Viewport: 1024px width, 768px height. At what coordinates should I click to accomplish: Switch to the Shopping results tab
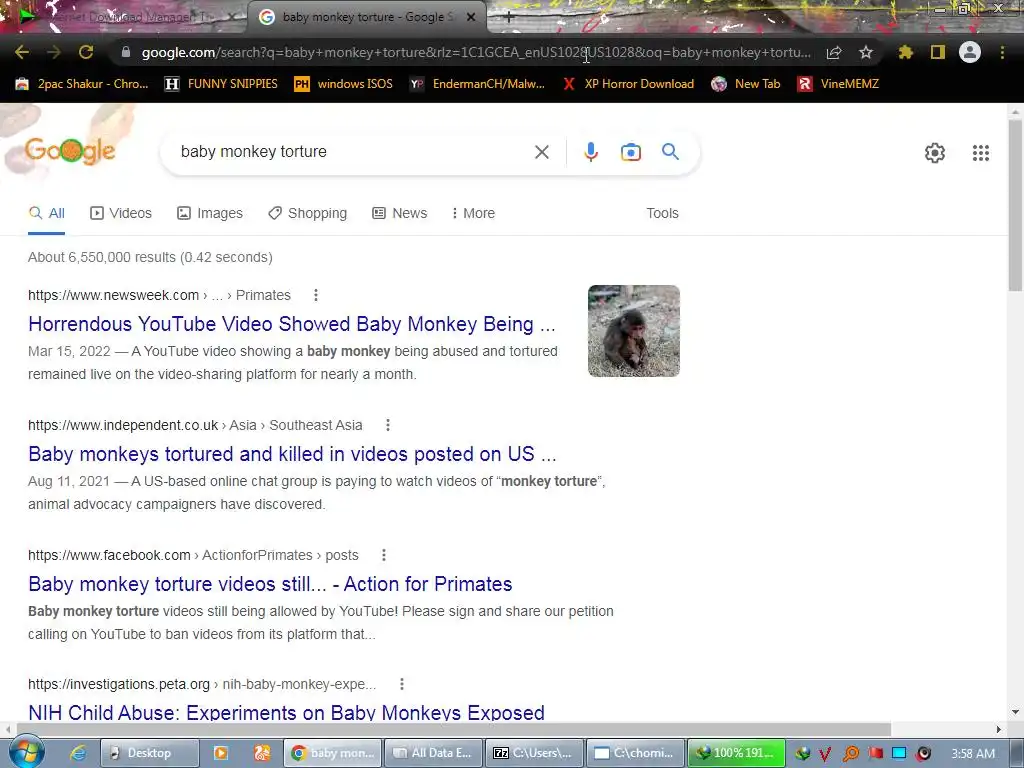click(x=307, y=214)
